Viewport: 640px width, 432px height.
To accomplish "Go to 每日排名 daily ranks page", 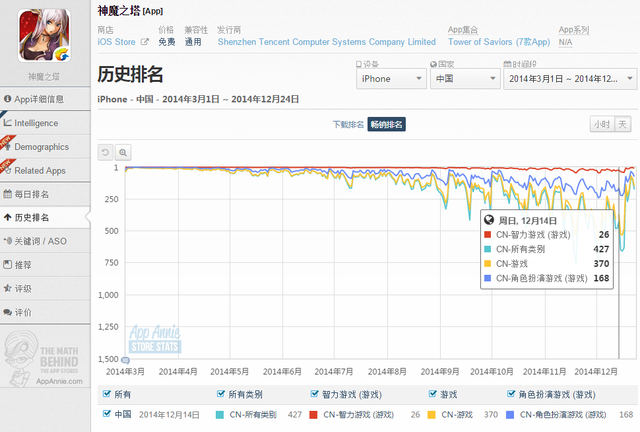I will coord(45,194).
